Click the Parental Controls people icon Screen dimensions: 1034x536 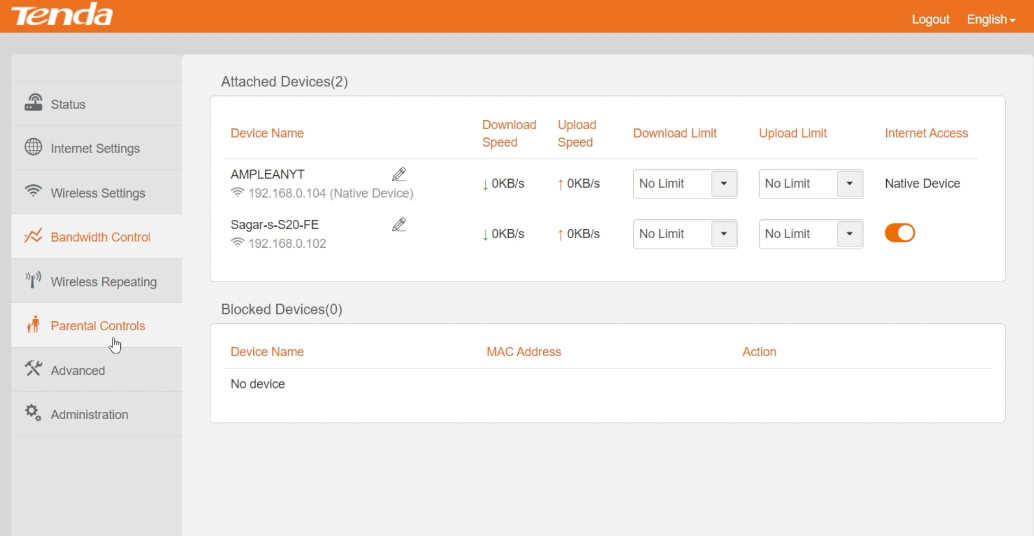coord(33,324)
